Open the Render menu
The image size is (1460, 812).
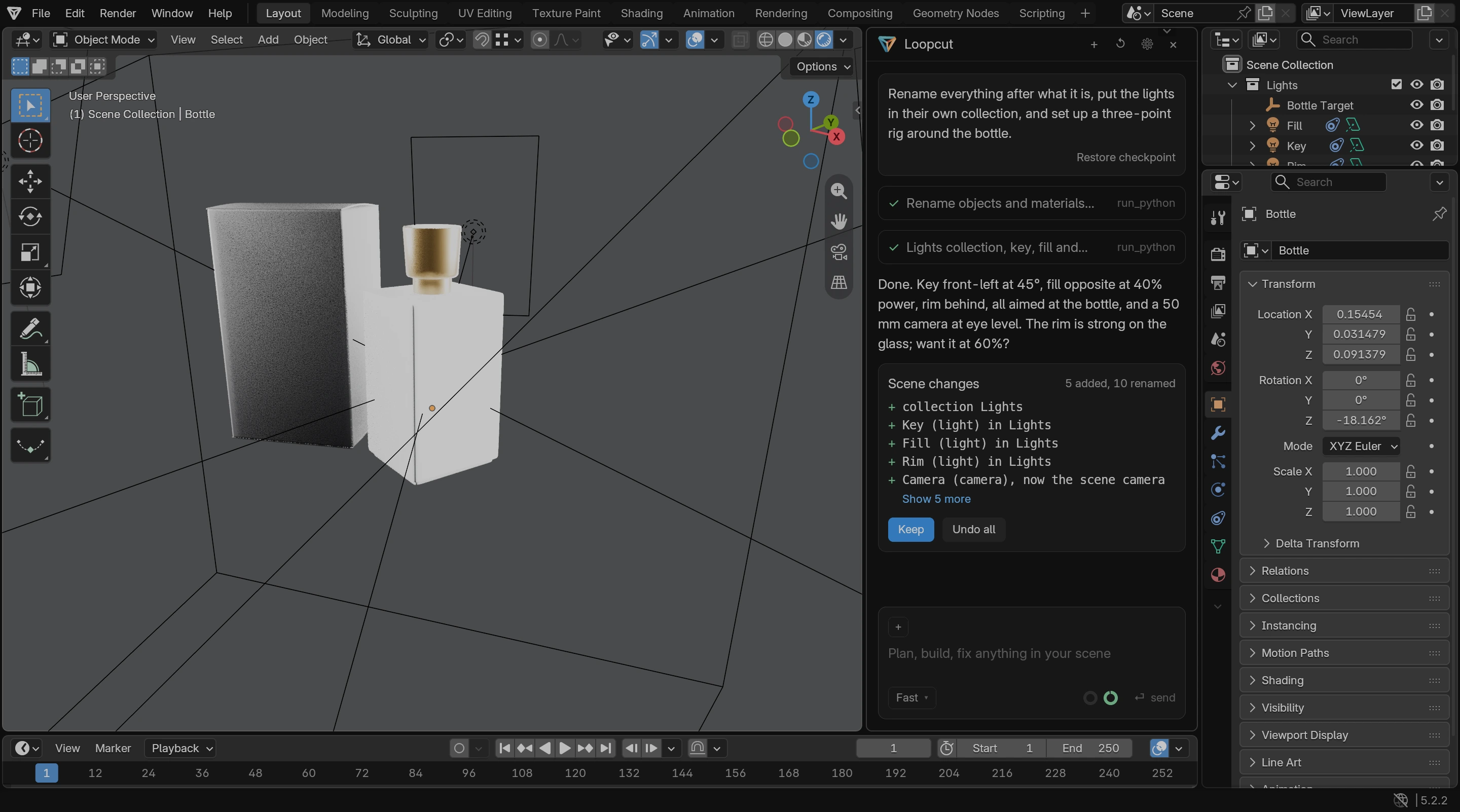(x=117, y=13)
